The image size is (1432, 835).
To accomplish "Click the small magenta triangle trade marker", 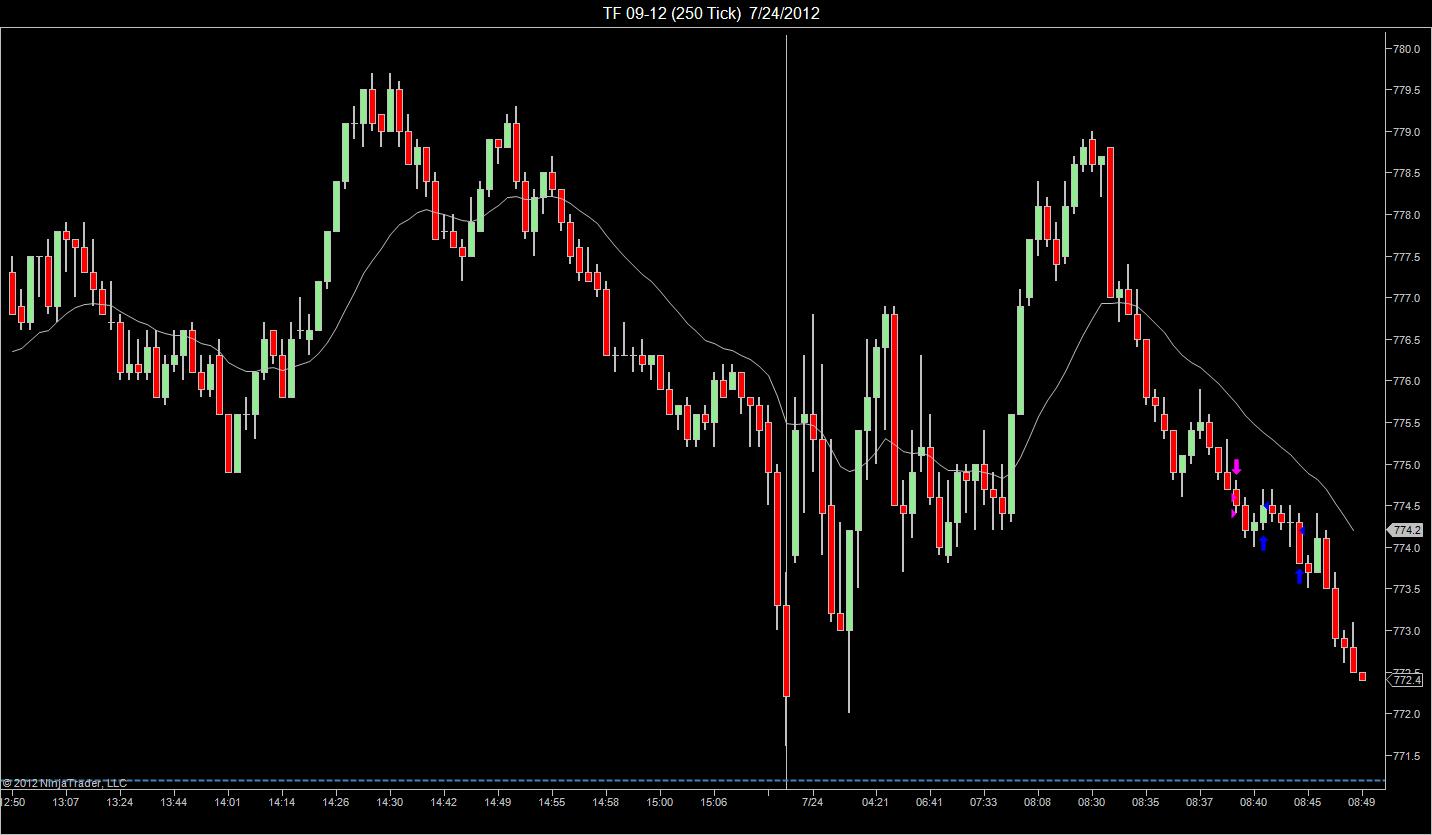I will click(1234, 513).
